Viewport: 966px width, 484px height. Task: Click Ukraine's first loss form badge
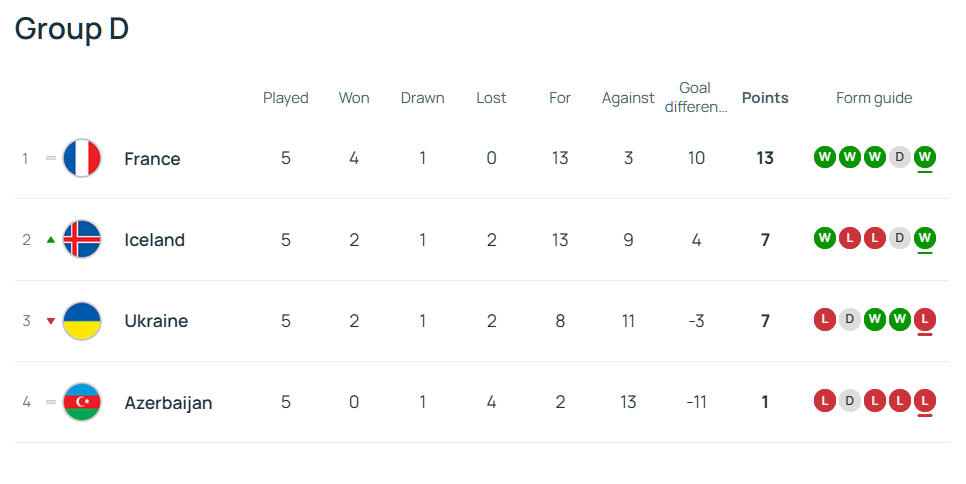825,320
